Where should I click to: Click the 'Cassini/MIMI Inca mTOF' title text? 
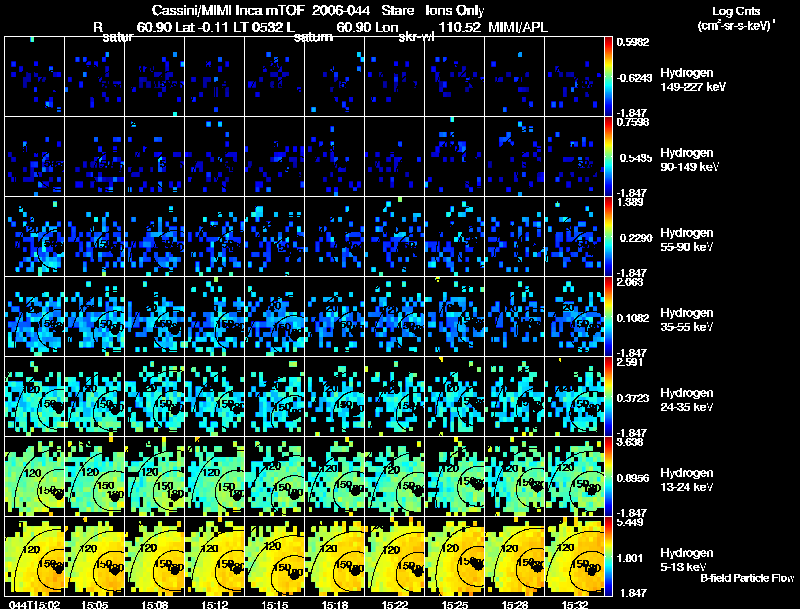click(x=228, y=10)
